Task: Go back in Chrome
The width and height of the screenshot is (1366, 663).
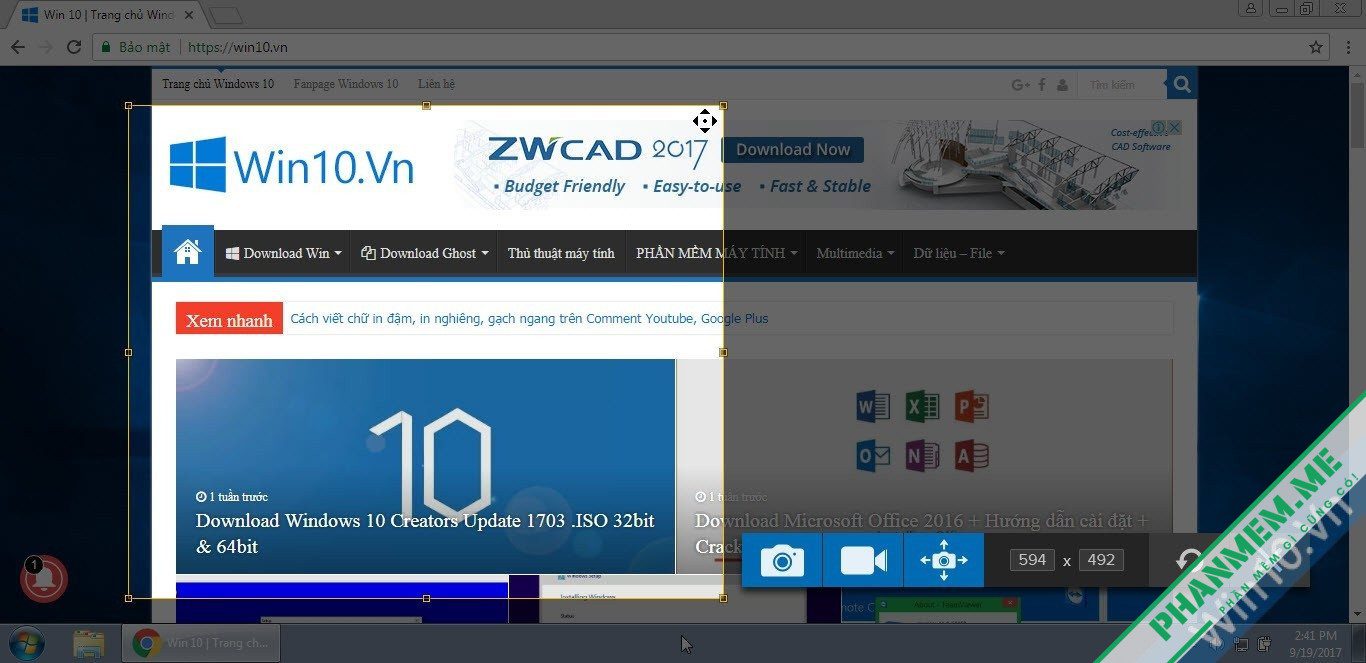Action: click(18, 47)
